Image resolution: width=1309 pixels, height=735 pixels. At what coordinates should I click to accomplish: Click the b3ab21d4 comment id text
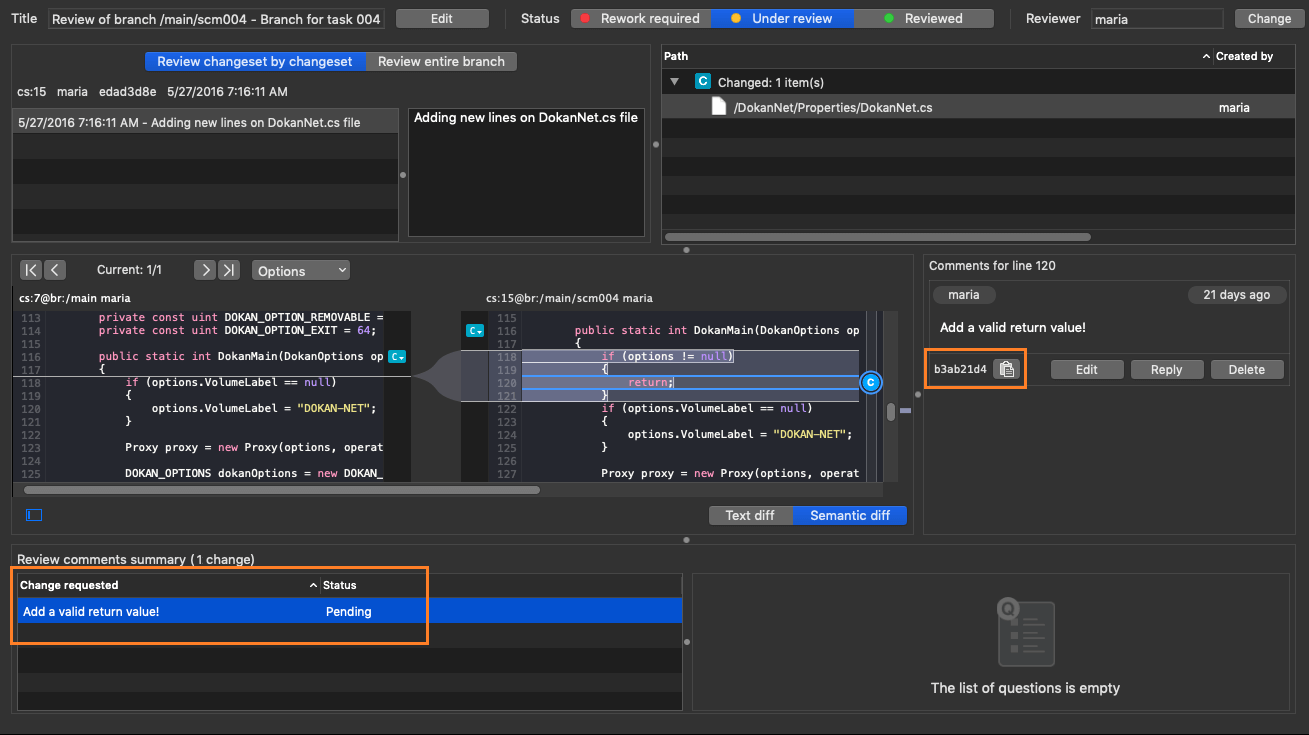pos(960,369)
